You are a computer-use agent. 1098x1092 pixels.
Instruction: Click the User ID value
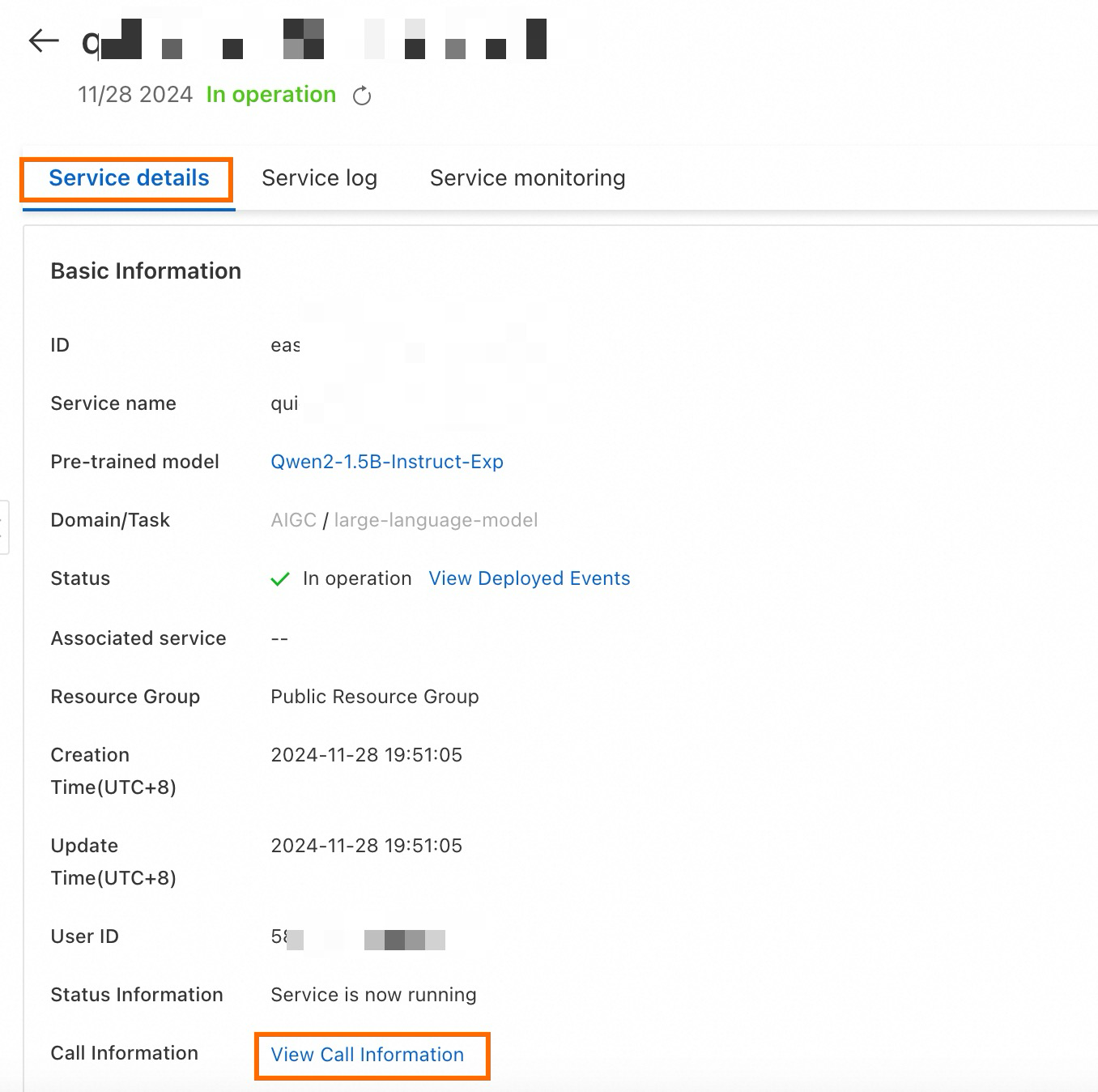pos(358,938)
